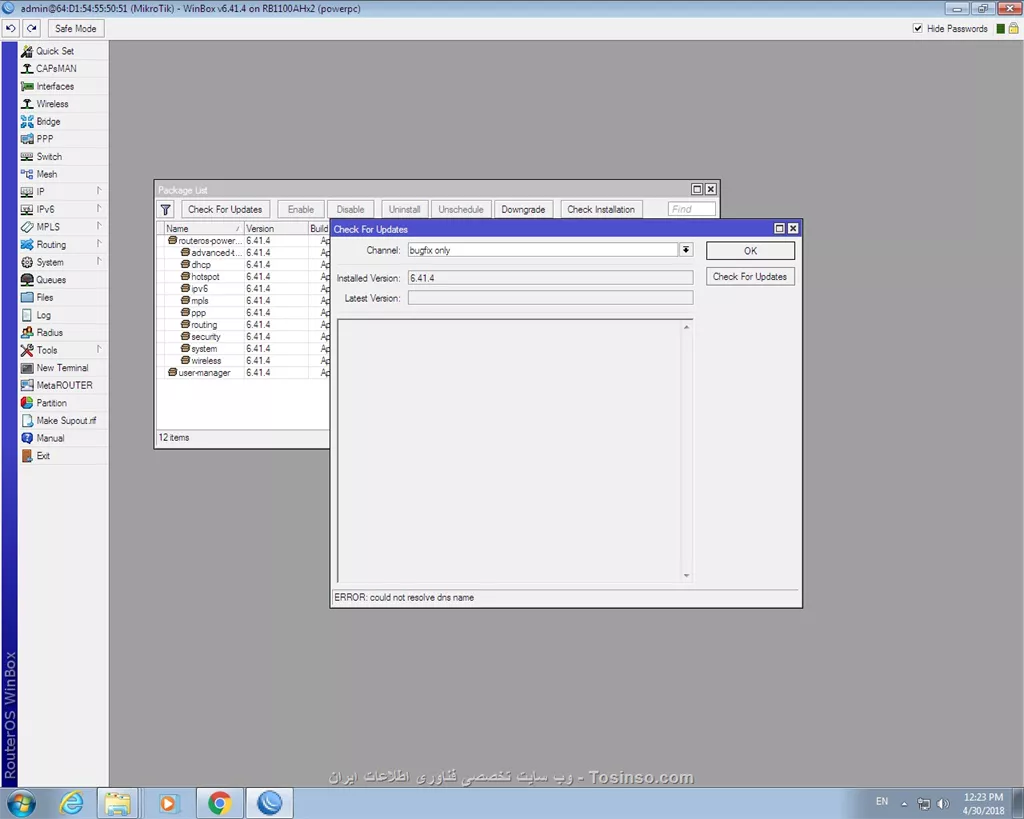Open MetaROUTER in sidebar

tap(63, 385)
